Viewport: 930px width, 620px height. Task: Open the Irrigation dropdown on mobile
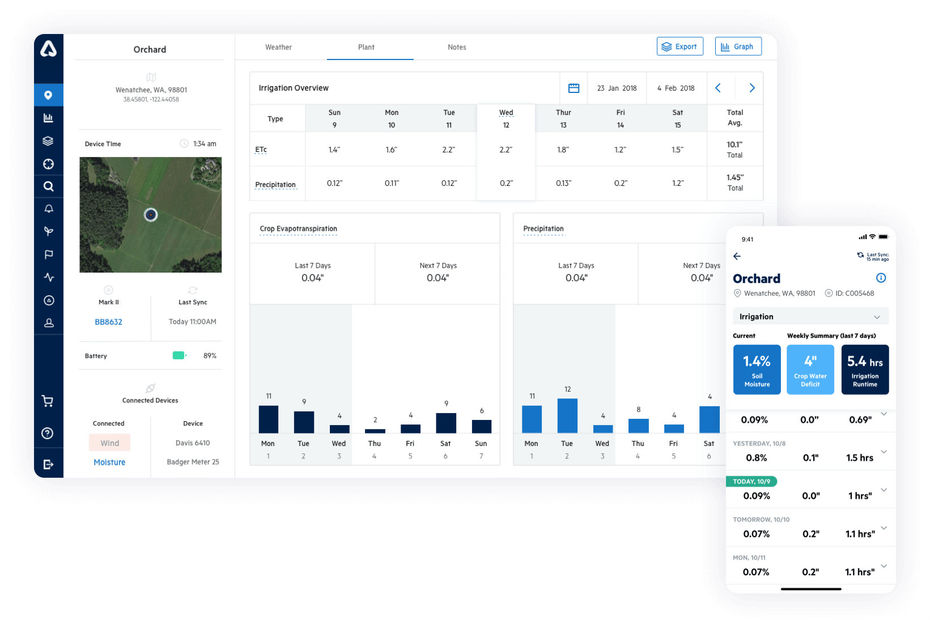(x=810, y=317)
